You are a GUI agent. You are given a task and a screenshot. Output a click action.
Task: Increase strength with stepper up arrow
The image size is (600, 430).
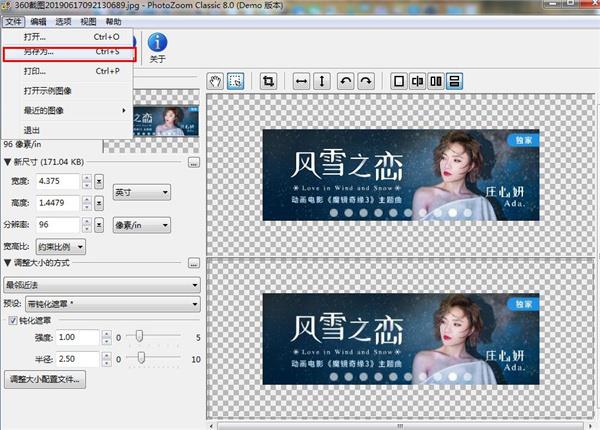click(107, 334)
